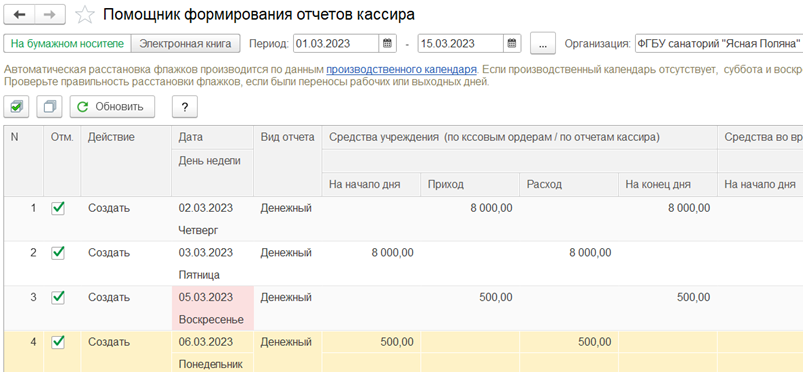The width and height of the screenshot is (803, 372).
Task: Click the period start date field 01.03.2023
Action: coord(336,44)
